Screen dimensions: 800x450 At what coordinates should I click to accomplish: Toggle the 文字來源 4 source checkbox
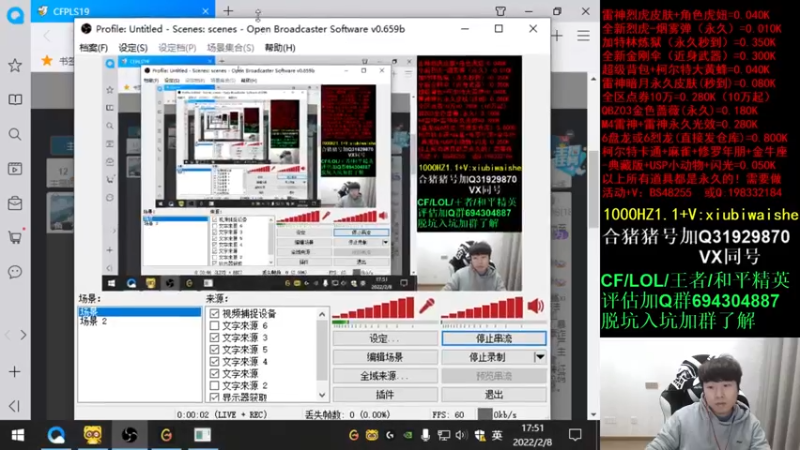point(214,361)
